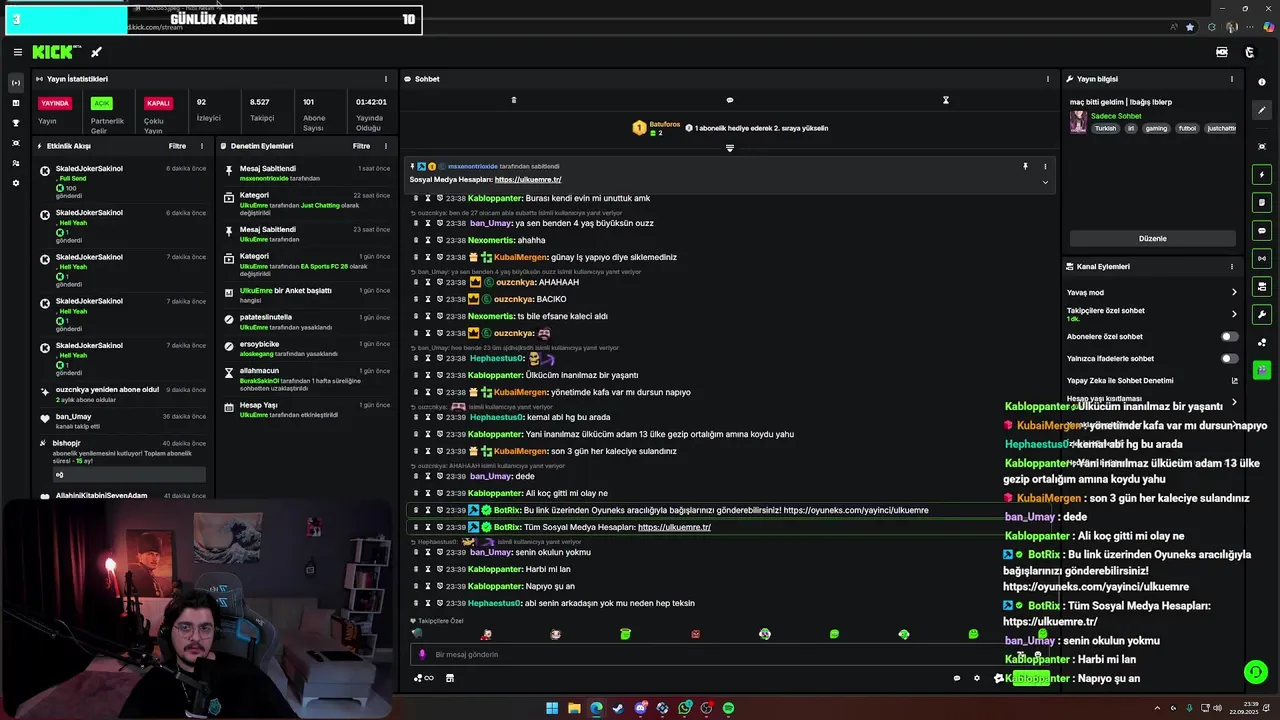Click the green support headset button
The width and height of the screenshot is (1280, 720).
pyautogui.click(x=1254, y=671)
